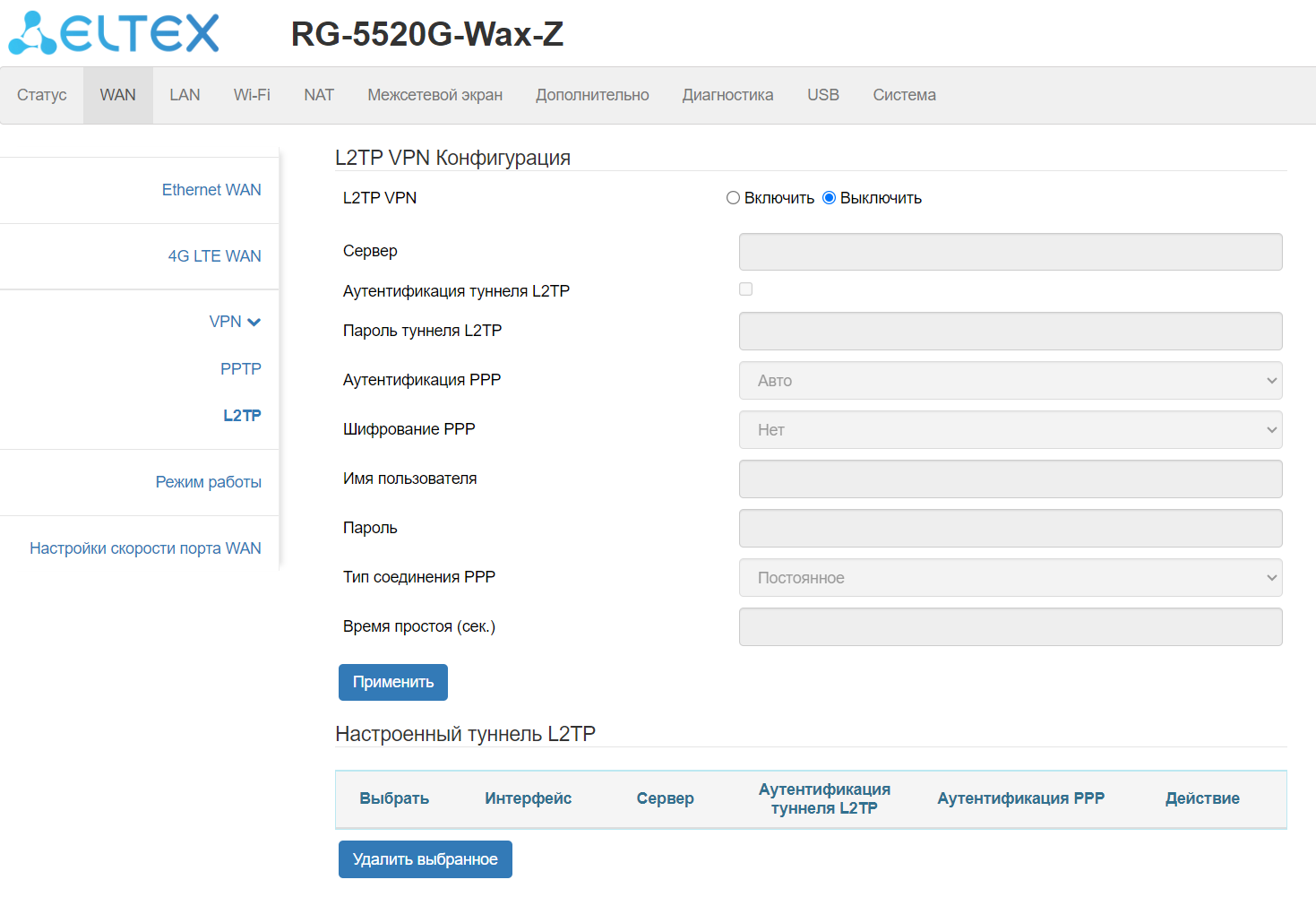1316x897 pixels.
Task: Open the Тип соединения PPP dropdown
Action: tap(1010, 578)
